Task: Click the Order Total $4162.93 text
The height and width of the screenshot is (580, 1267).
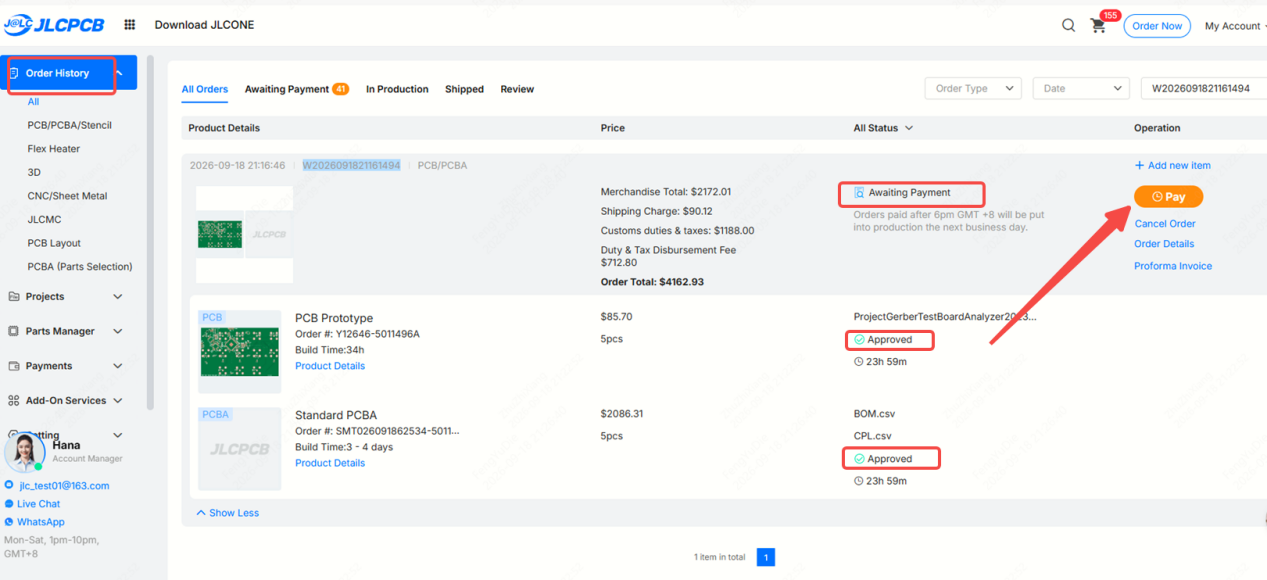Action: point(652,282)
